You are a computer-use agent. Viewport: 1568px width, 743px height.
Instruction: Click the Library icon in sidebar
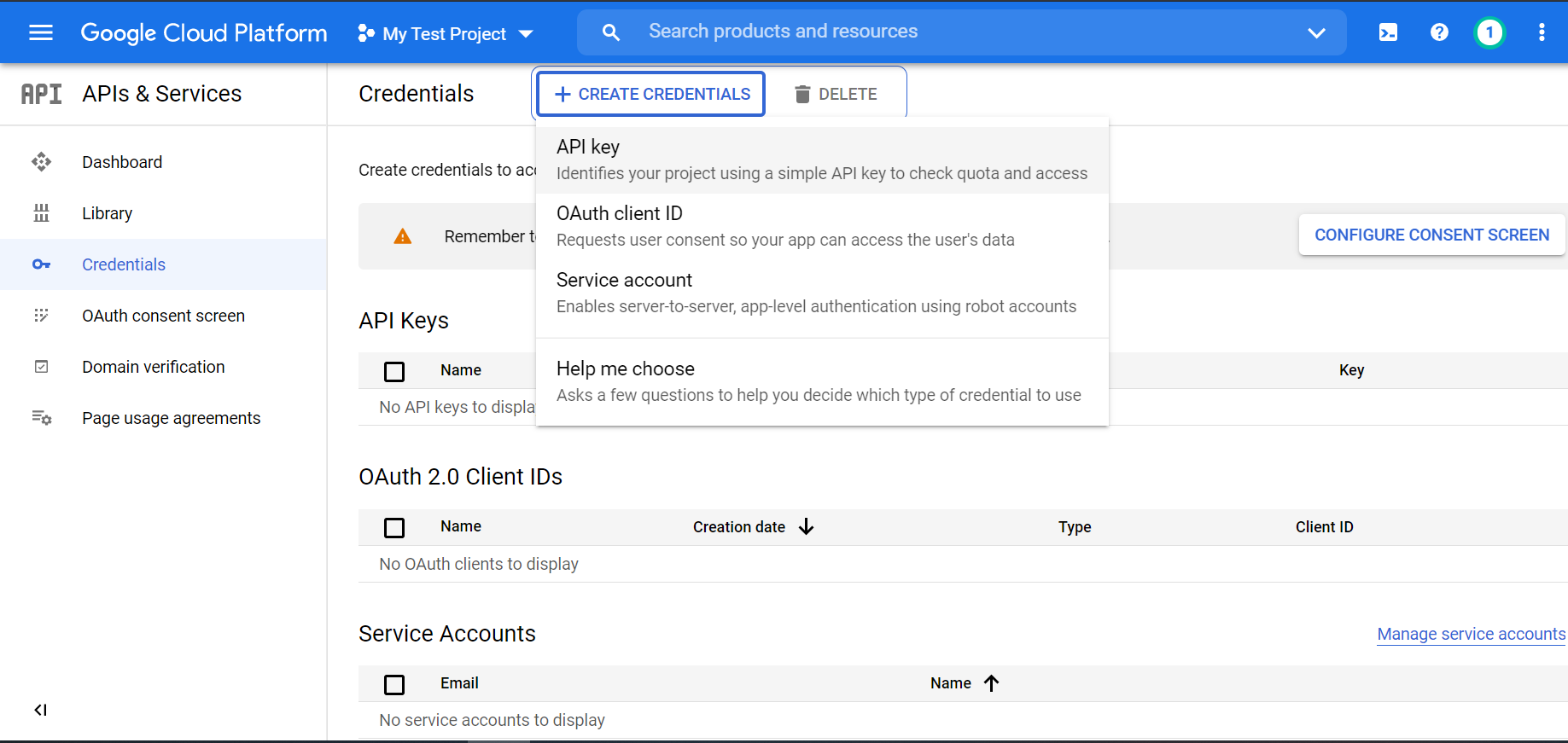tap(41, 213)
